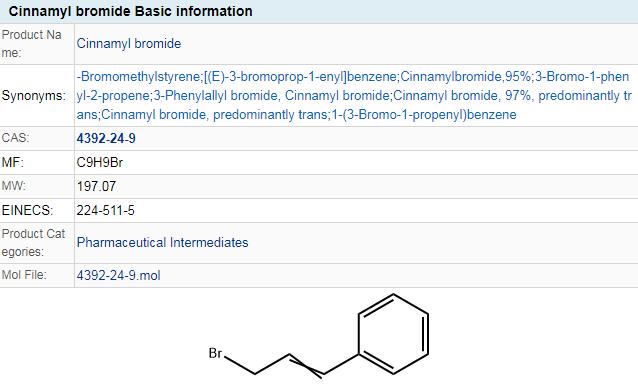This screenshot has height=384, width=638.
Task: Click the molecular weight 197.07 value
Action: [96, 187]
